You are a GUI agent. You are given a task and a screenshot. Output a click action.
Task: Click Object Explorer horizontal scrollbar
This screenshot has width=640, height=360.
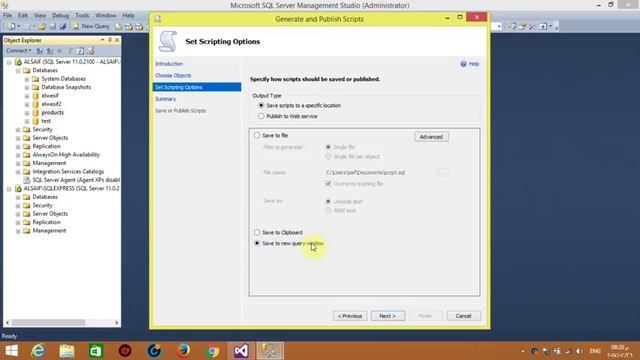click(48, 323)
